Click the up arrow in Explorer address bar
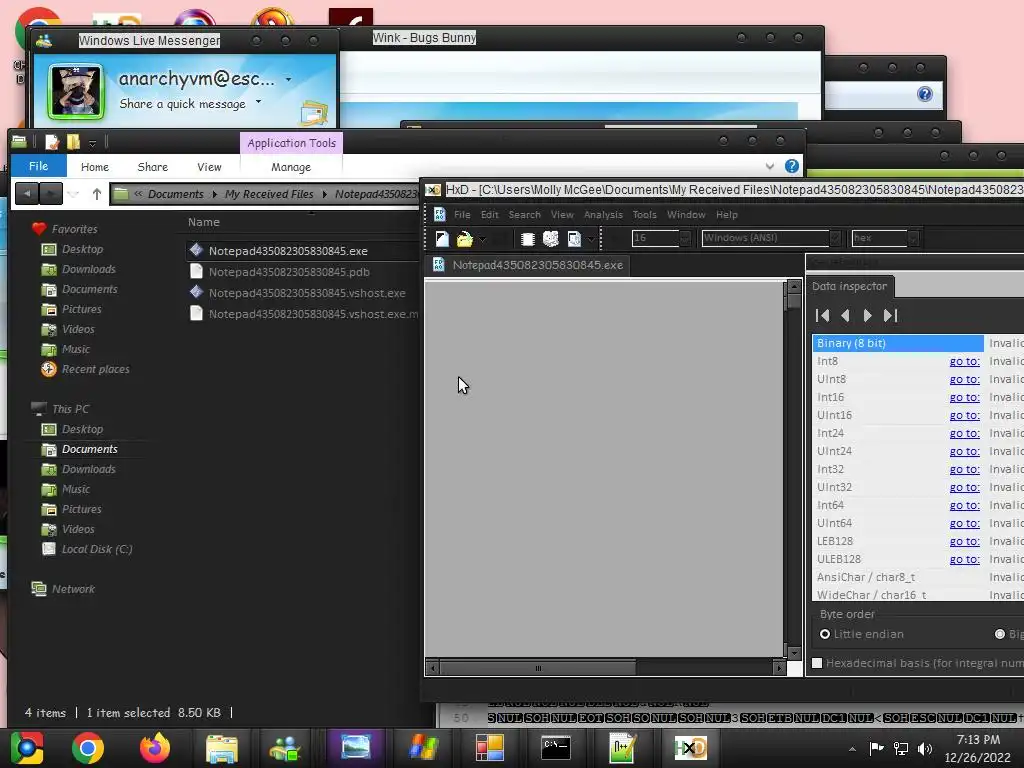 click(x=97, y=194)
